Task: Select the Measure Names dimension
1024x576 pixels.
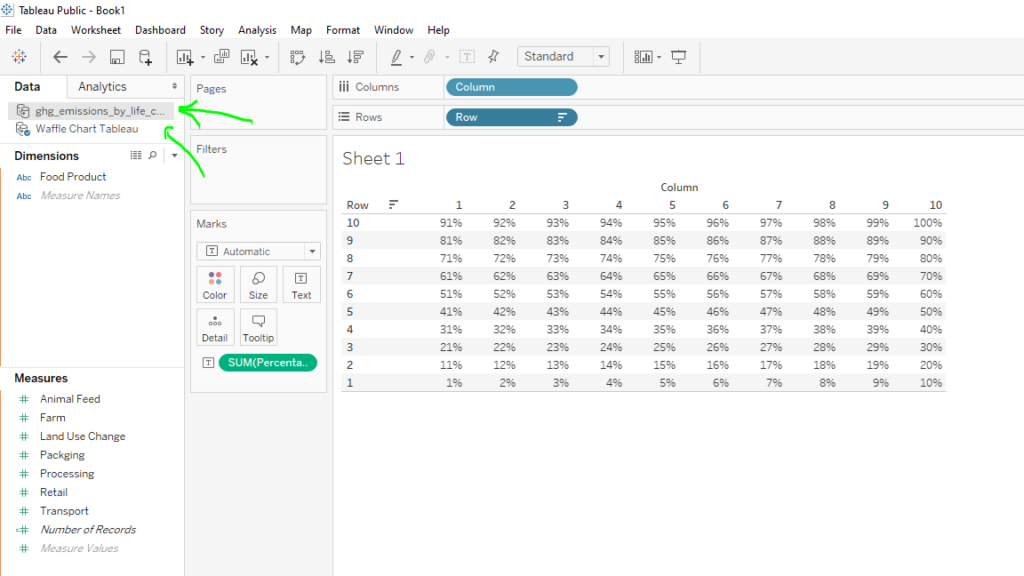Action: pos(80,195)
